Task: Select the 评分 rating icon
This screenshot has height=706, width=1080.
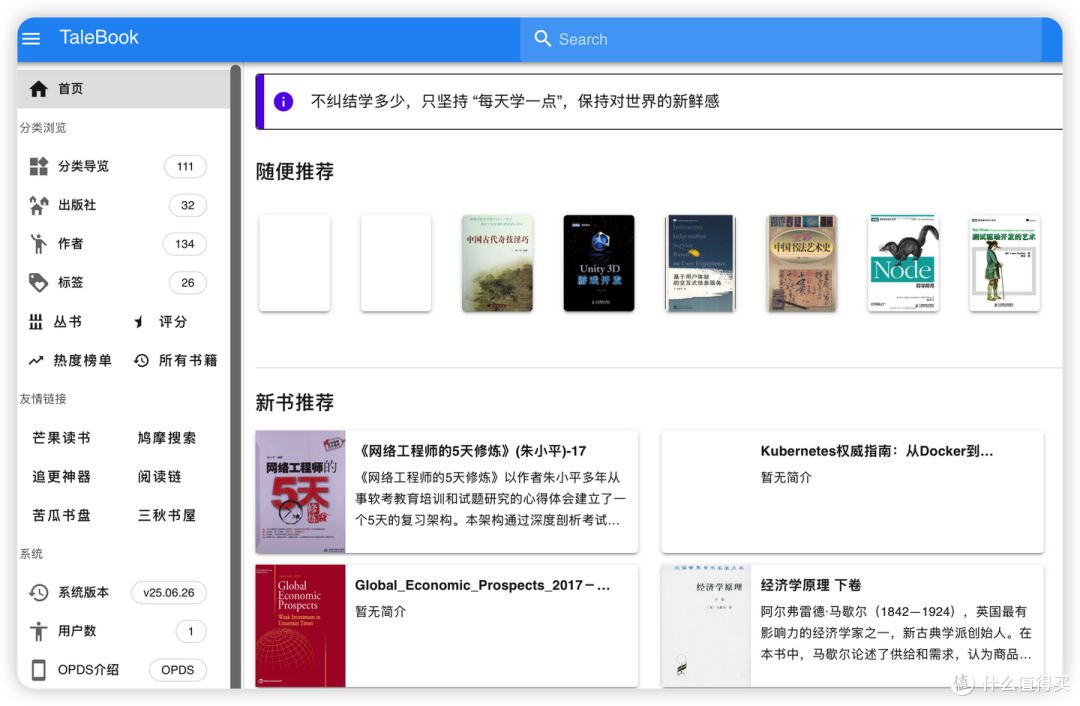Action: (x=137, y=320)
